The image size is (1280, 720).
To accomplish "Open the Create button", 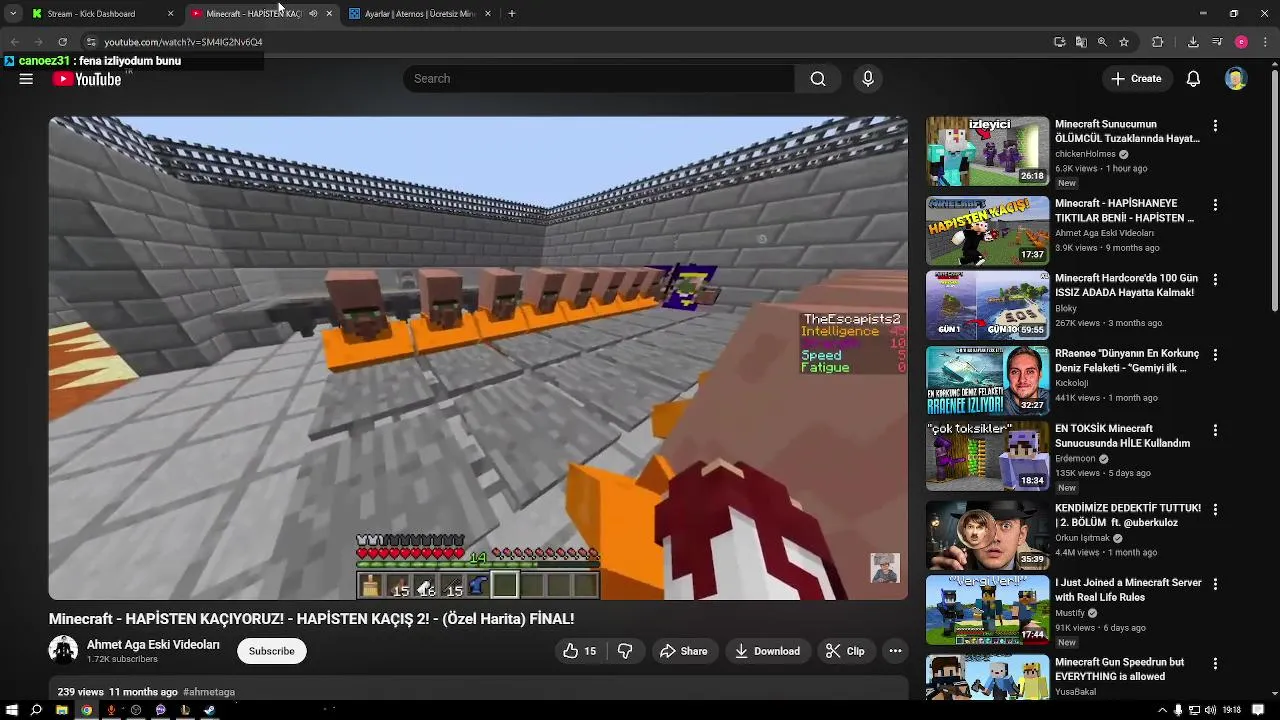I will (1136, 79).
